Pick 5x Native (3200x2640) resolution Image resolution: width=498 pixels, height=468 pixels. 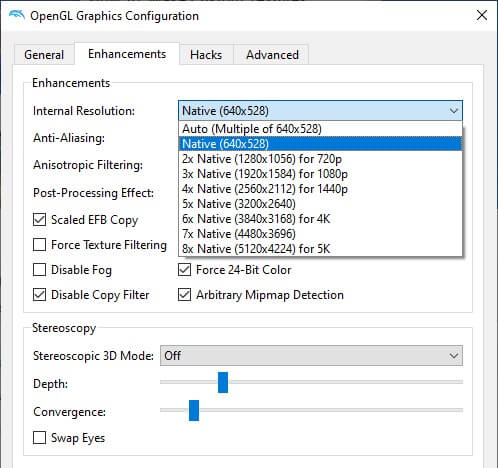tap(320, 204)
